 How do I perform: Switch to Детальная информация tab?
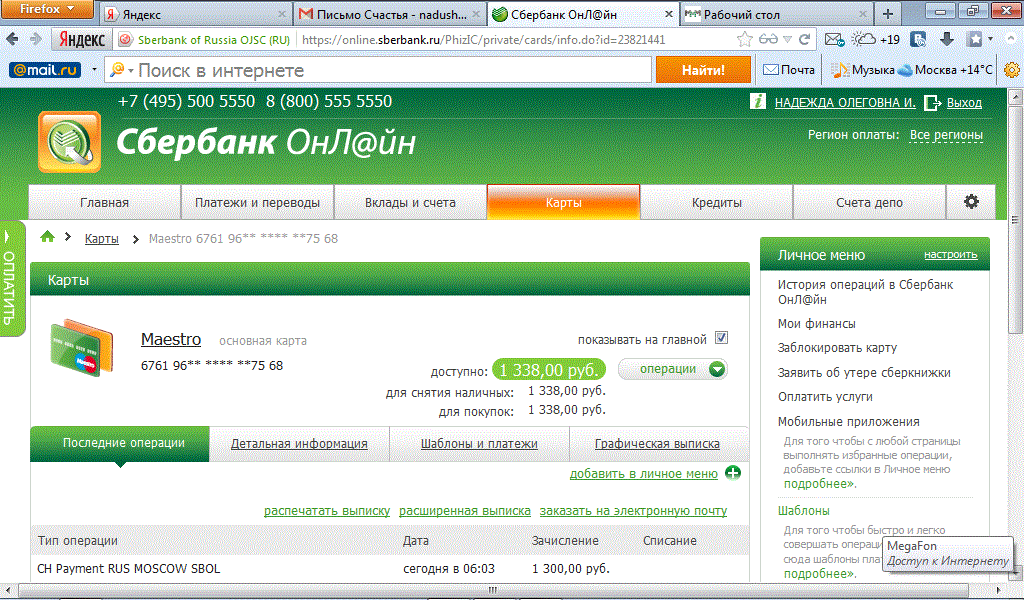pos(299,443)
